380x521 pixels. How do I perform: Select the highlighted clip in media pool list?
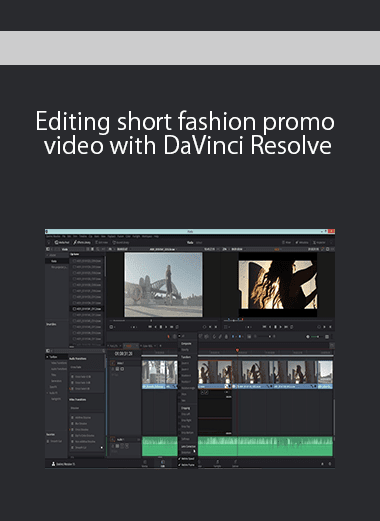[x=87, y=309]
